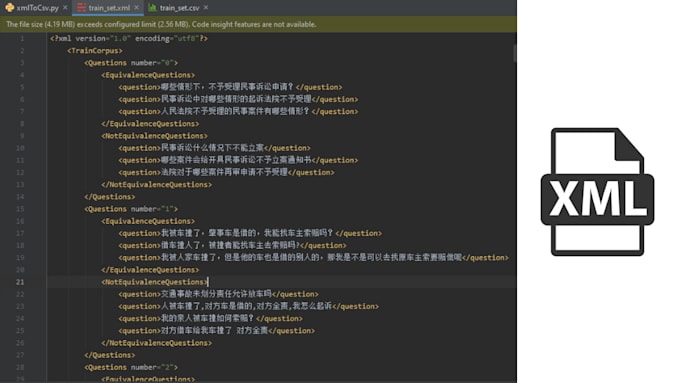Image resolution: width=680 pixels, height=383 pixels.
Task: Select the train_set.xml tab
Action: (109, 8)
